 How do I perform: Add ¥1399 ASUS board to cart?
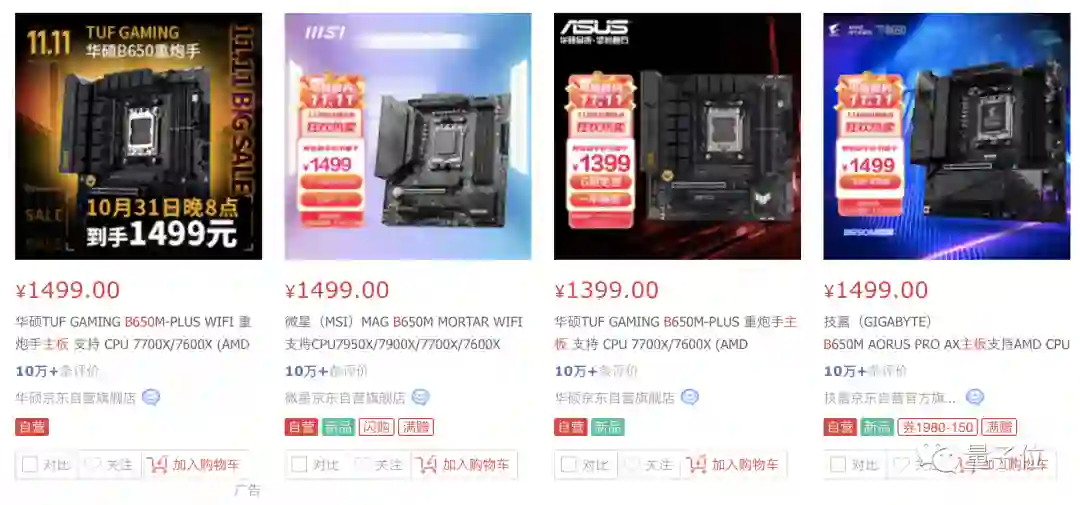coord(734,465)
